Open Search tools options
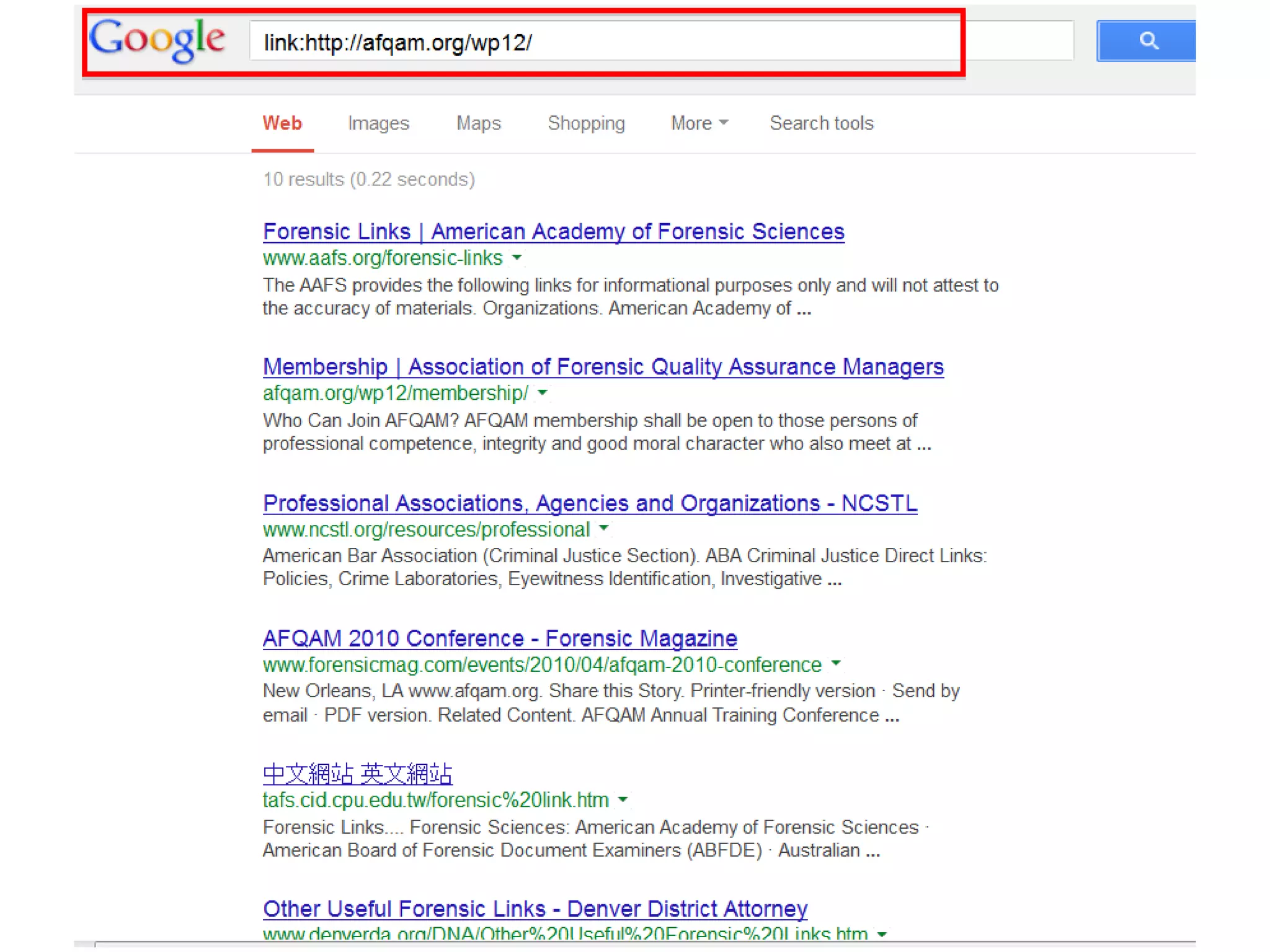The image size is (1270, 952). [x=821, y=123]
